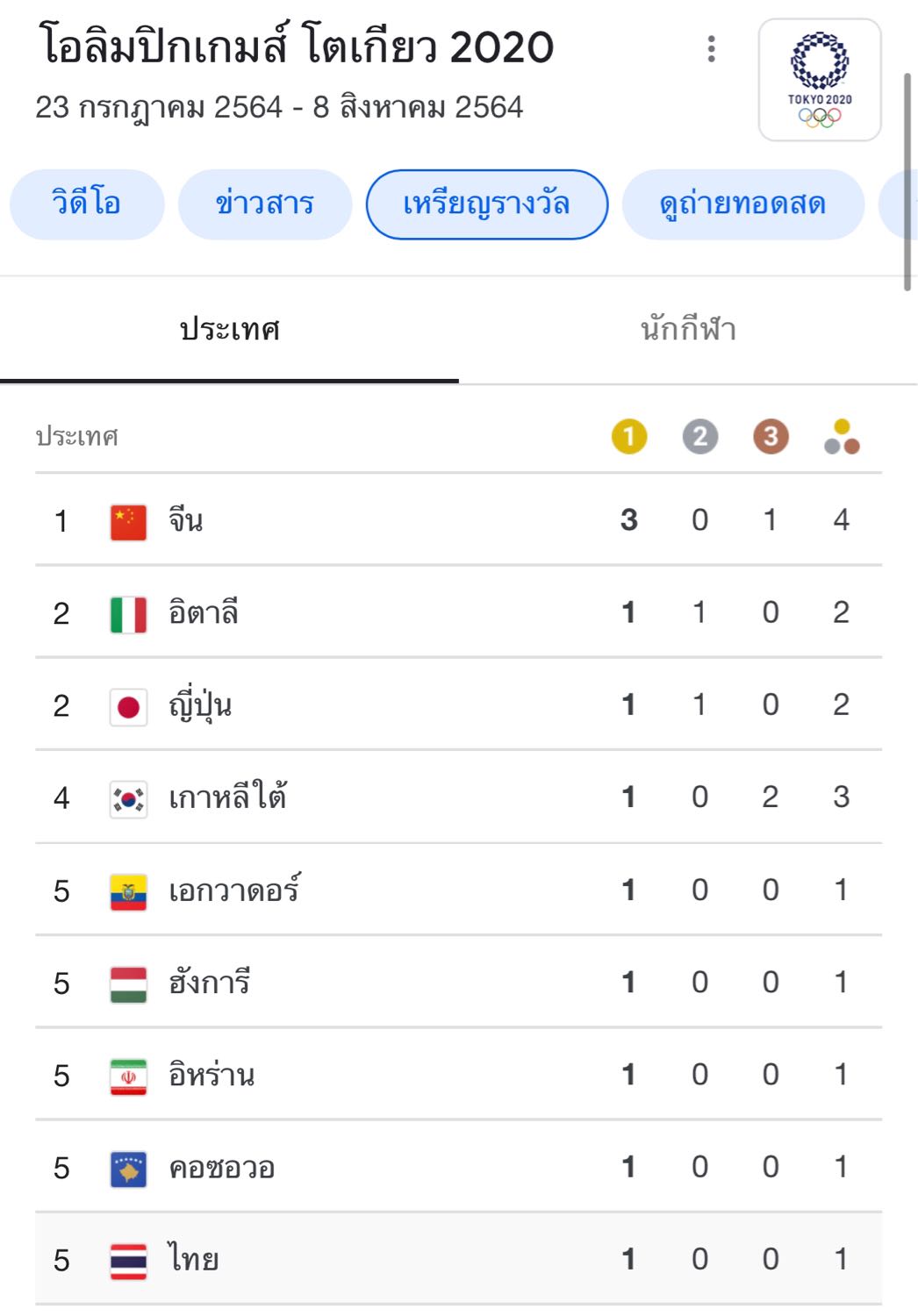Switch to the นักกีฬา tab
Screen dimensions: 918x1316
(x=688, y=330)
